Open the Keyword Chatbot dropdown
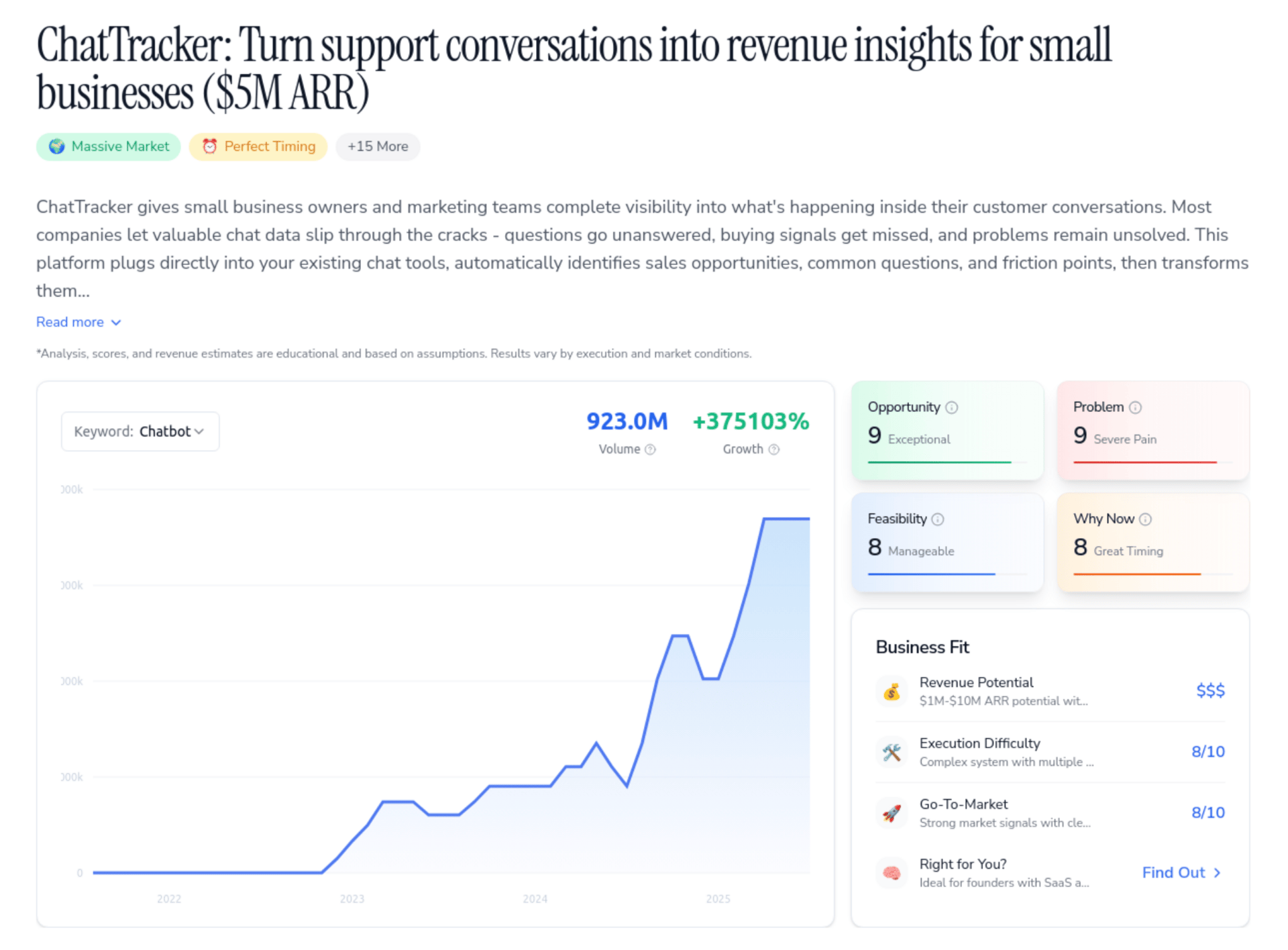The height and width of the screenshot is (950, 1288). (140, 431)
